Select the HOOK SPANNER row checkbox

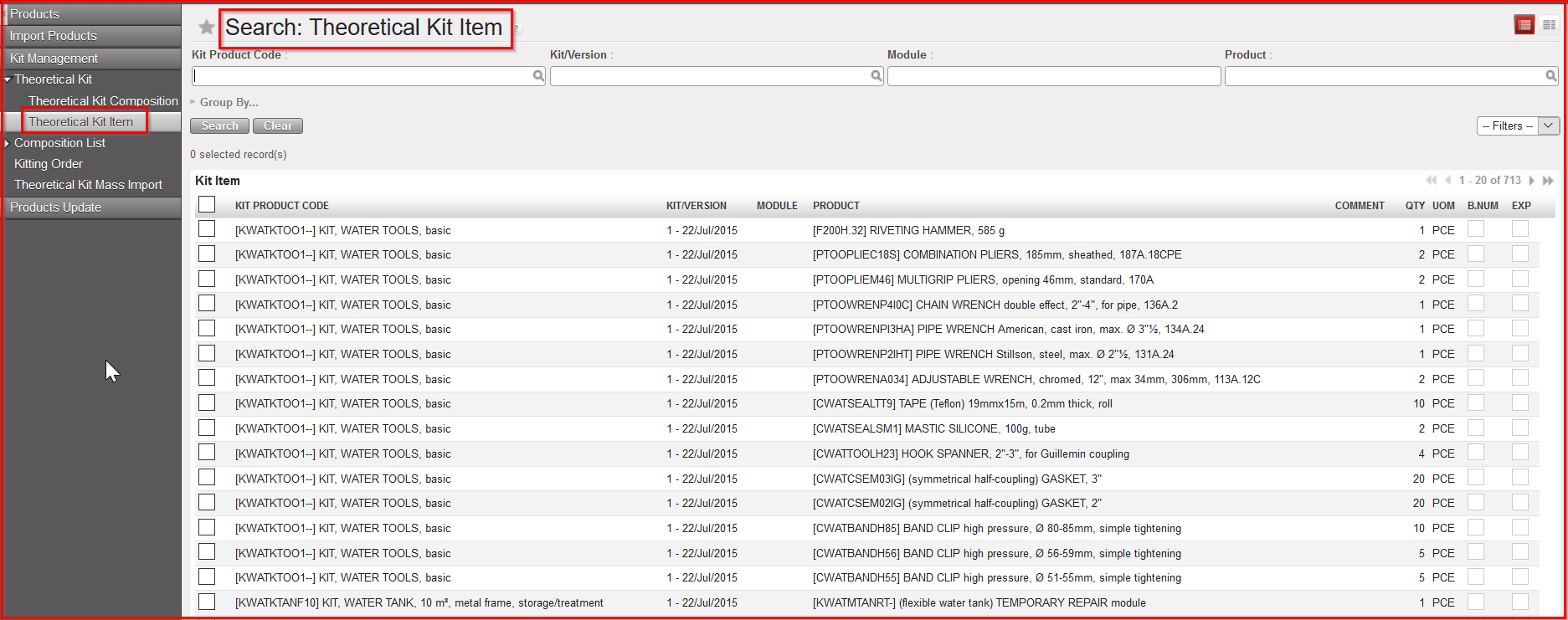tap(207, 453)
